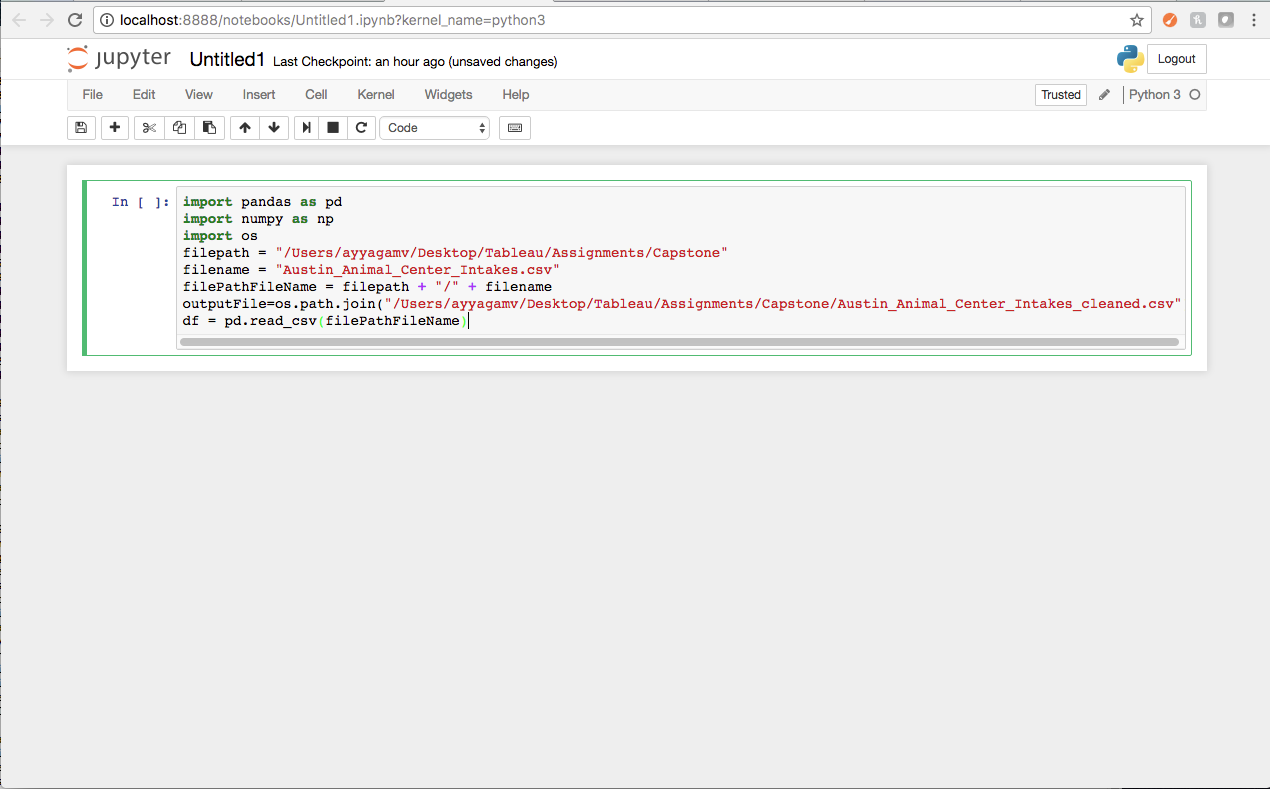Open the File menu
1270x789 pixels.
click(92, 95)
